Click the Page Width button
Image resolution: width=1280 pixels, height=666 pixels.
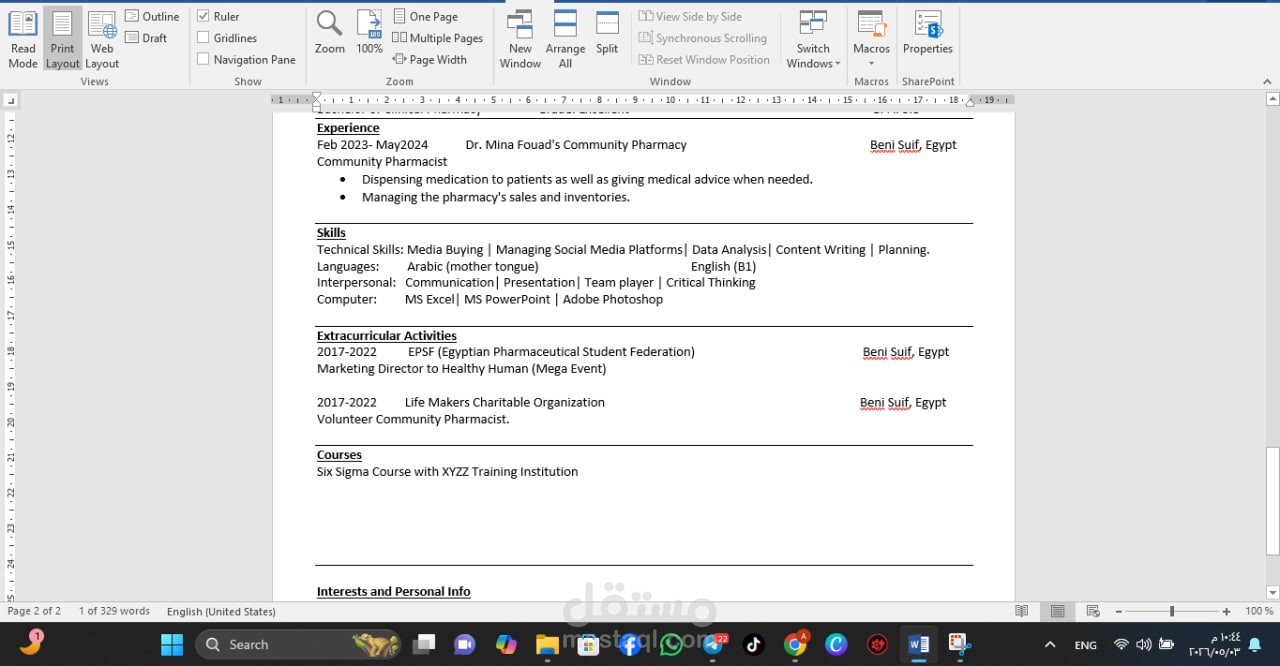(x=430, y=59)
